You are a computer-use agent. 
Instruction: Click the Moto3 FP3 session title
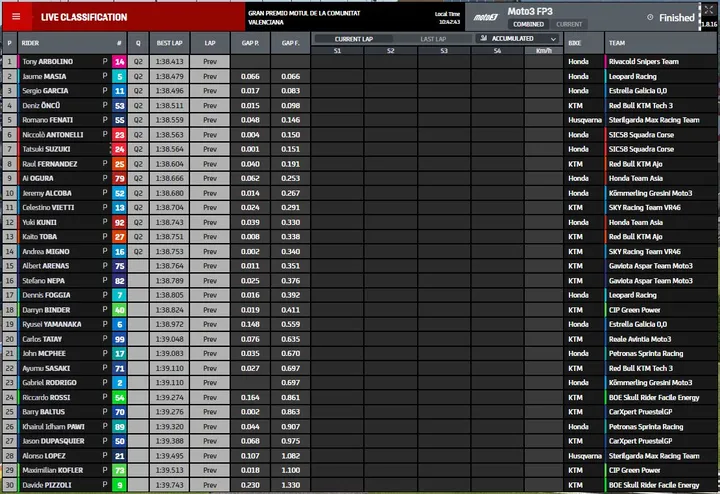click(530, 11)
